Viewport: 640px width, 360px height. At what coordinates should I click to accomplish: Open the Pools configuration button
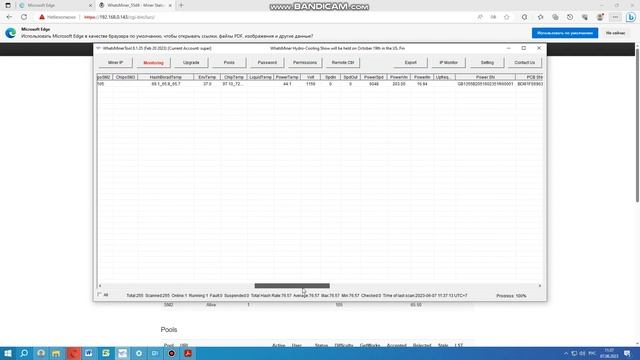(x=229, y=62)
